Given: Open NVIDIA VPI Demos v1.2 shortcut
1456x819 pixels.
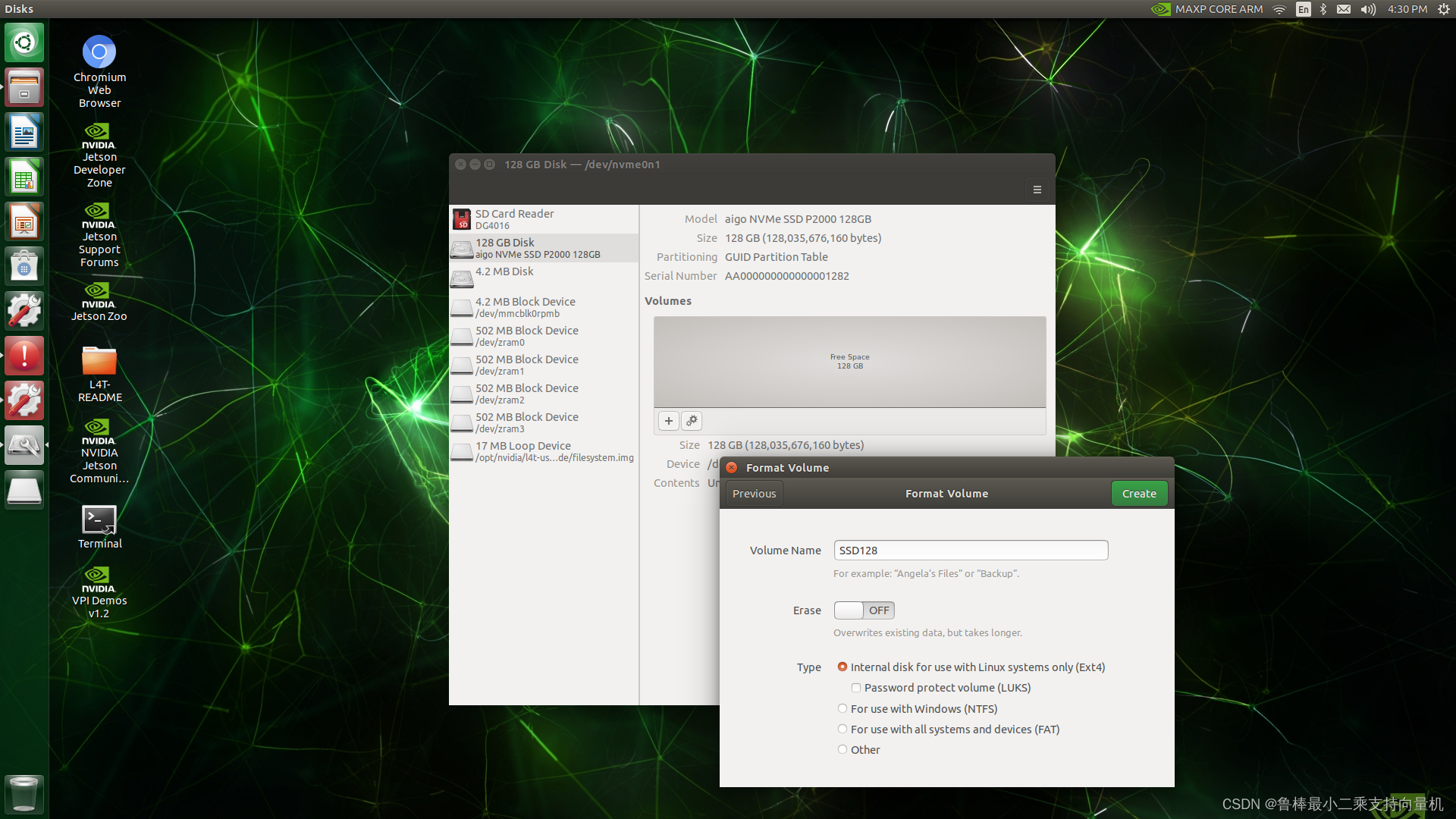Looking at the screenshot, I should click(x=99, y=592).
